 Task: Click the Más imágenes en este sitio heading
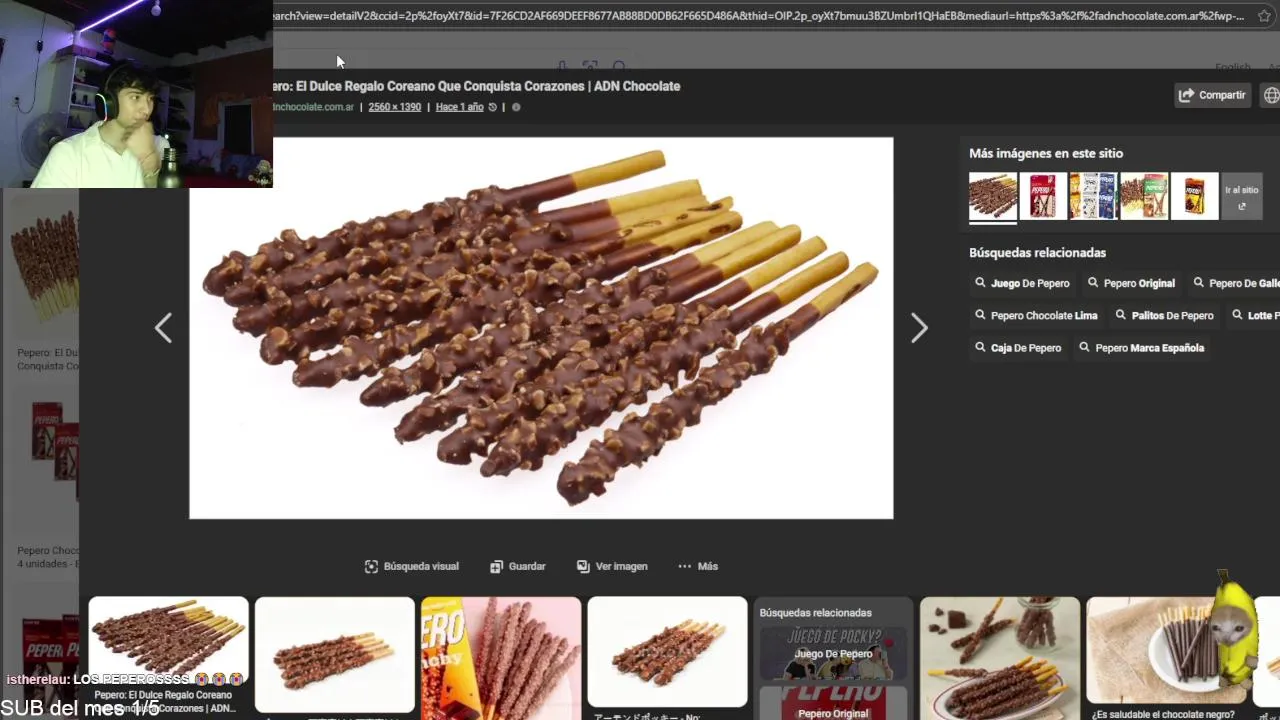tap(1046, 153)
